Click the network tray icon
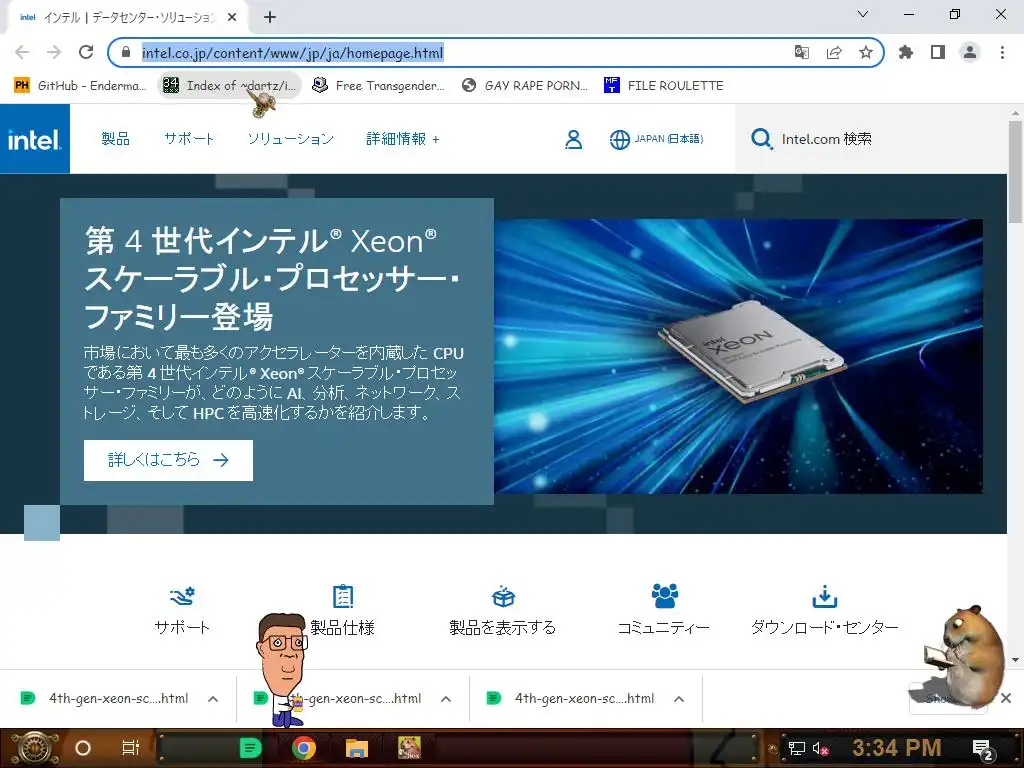The image size is (1024, 768). (796, 748)
